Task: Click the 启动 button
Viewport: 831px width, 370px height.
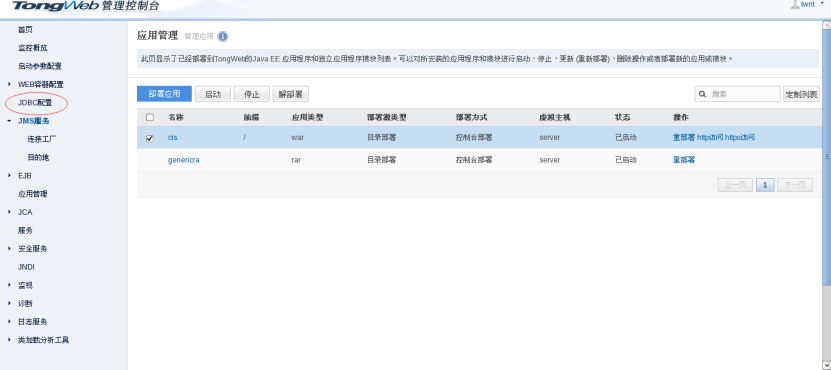Action: pyautogui.click(x=213, y=94)
